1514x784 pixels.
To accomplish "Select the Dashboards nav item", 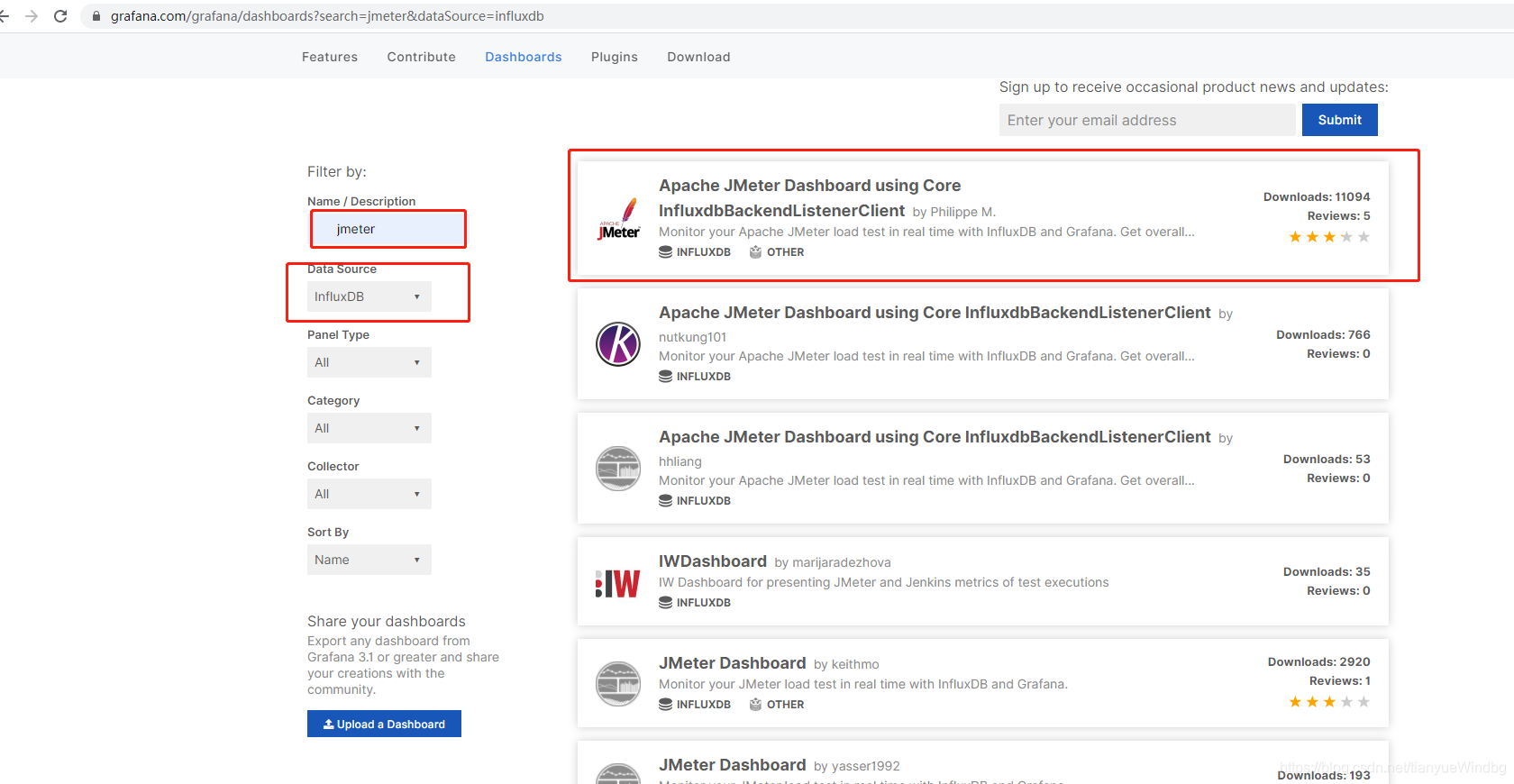I will (x=524, y=57).
